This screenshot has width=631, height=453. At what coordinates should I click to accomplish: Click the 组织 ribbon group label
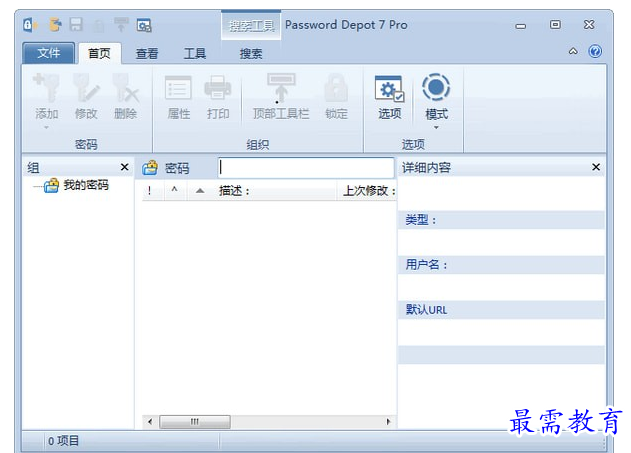tap(258, 144)
